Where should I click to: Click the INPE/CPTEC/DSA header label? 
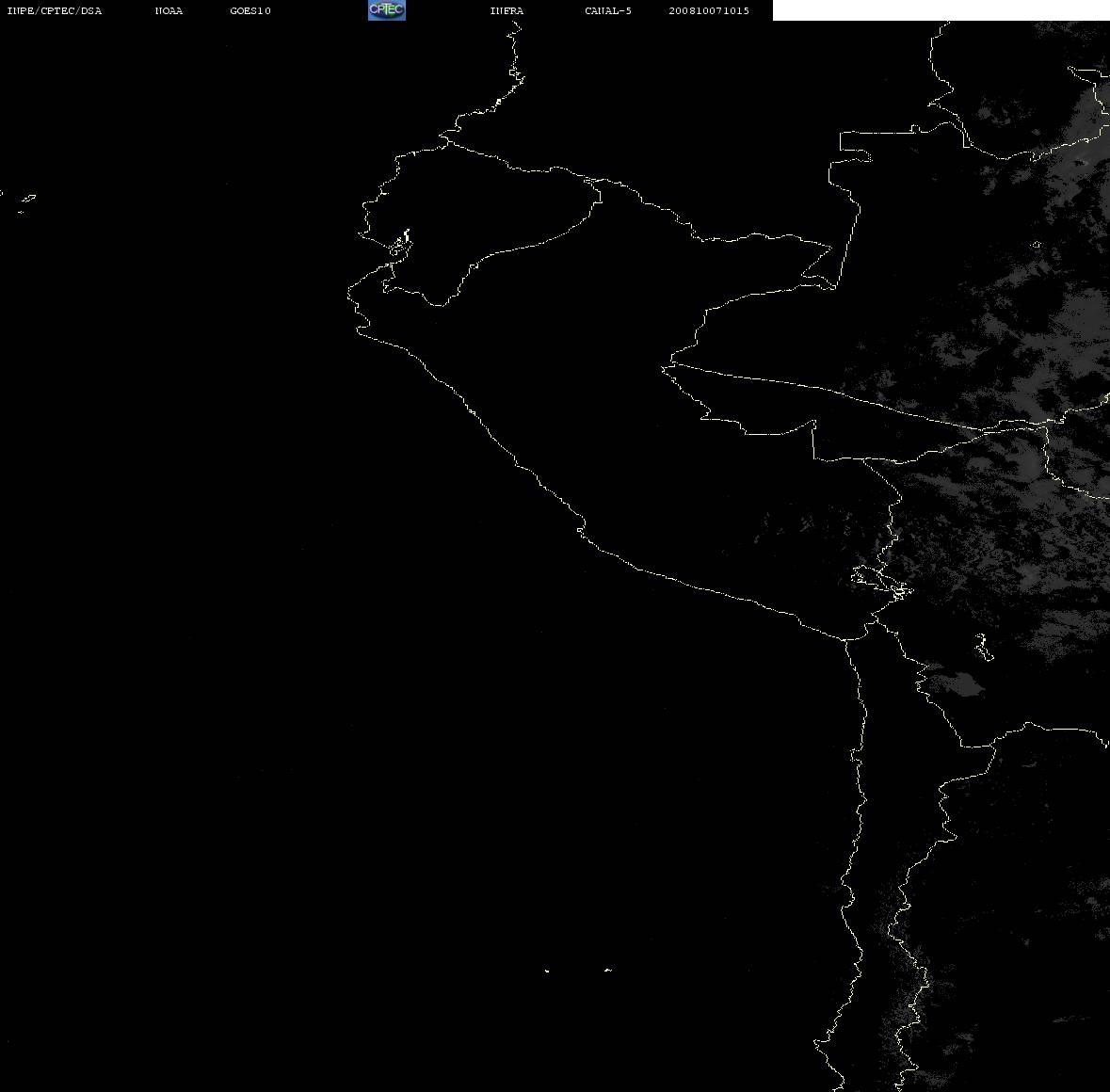point(54,10)
